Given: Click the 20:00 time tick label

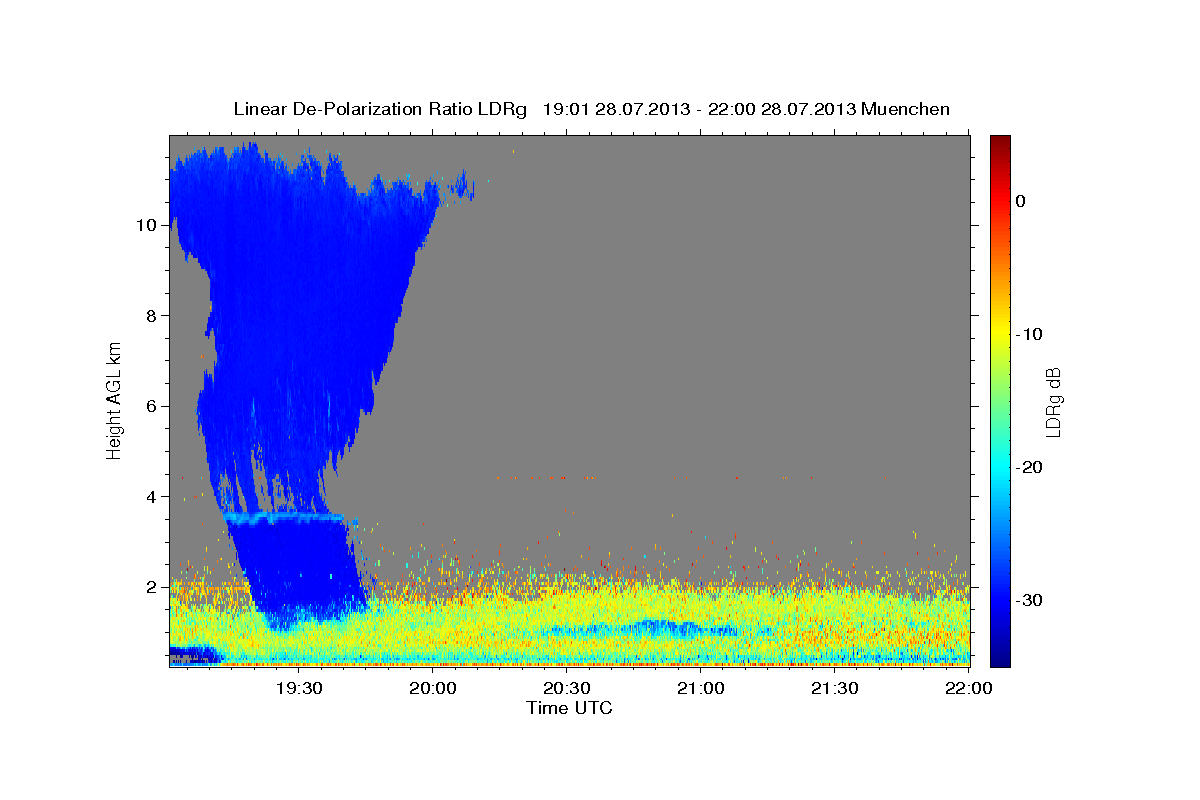Looking at the screenshot, I should point(433,689).
